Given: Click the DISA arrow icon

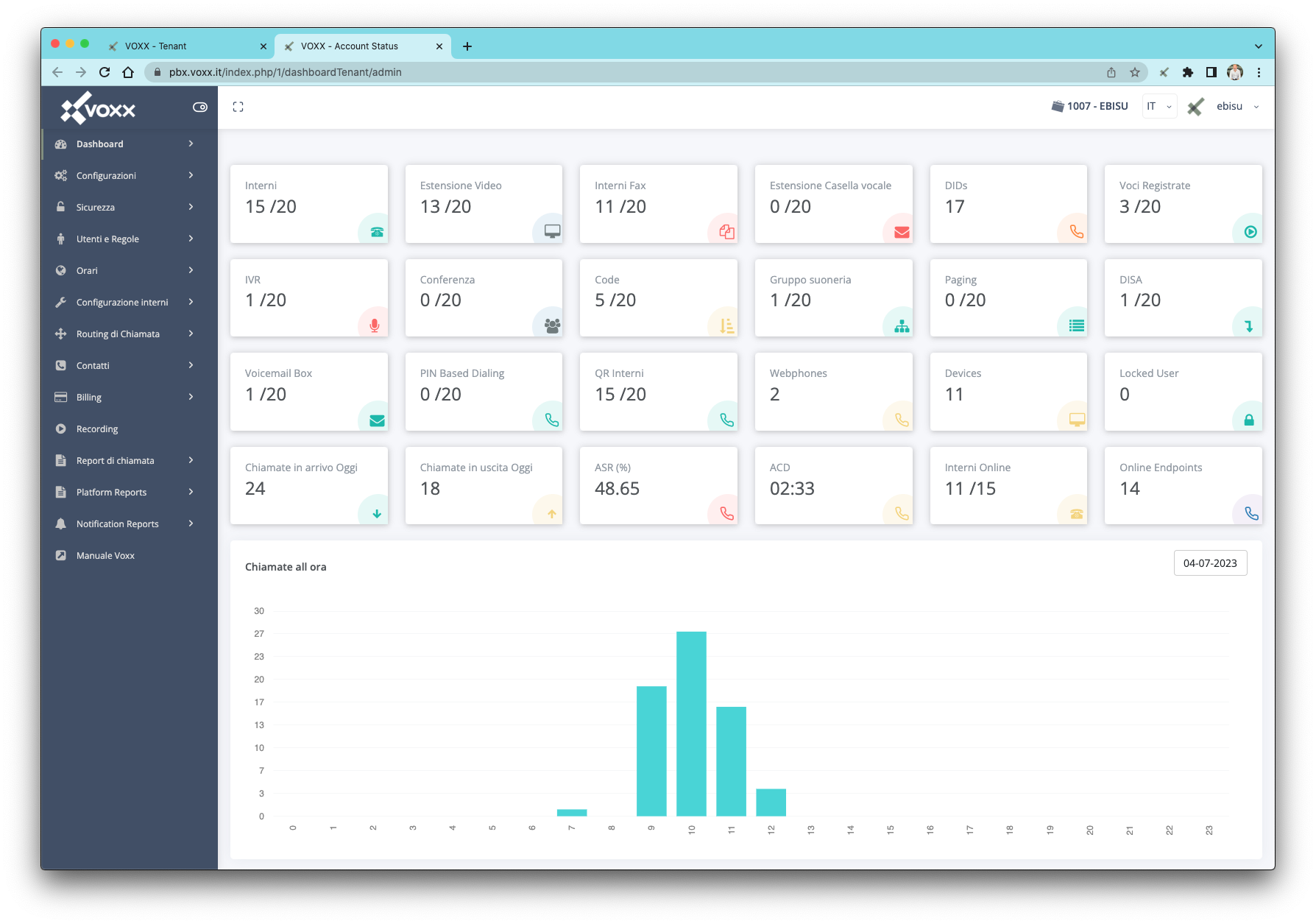Looking at the screenshot, I should coord(1248,325).
